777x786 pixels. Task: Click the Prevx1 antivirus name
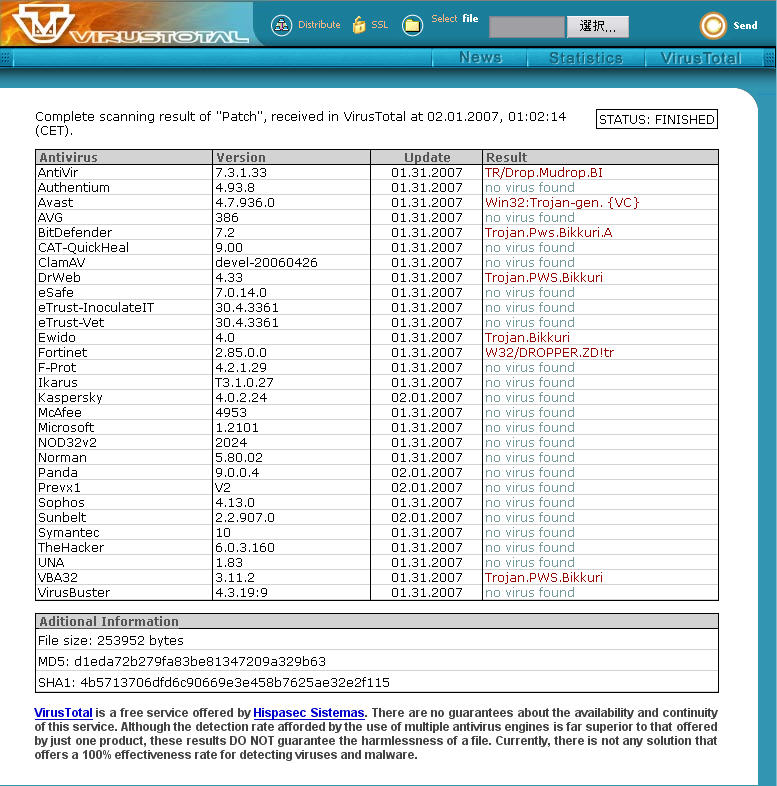(59, 488)
